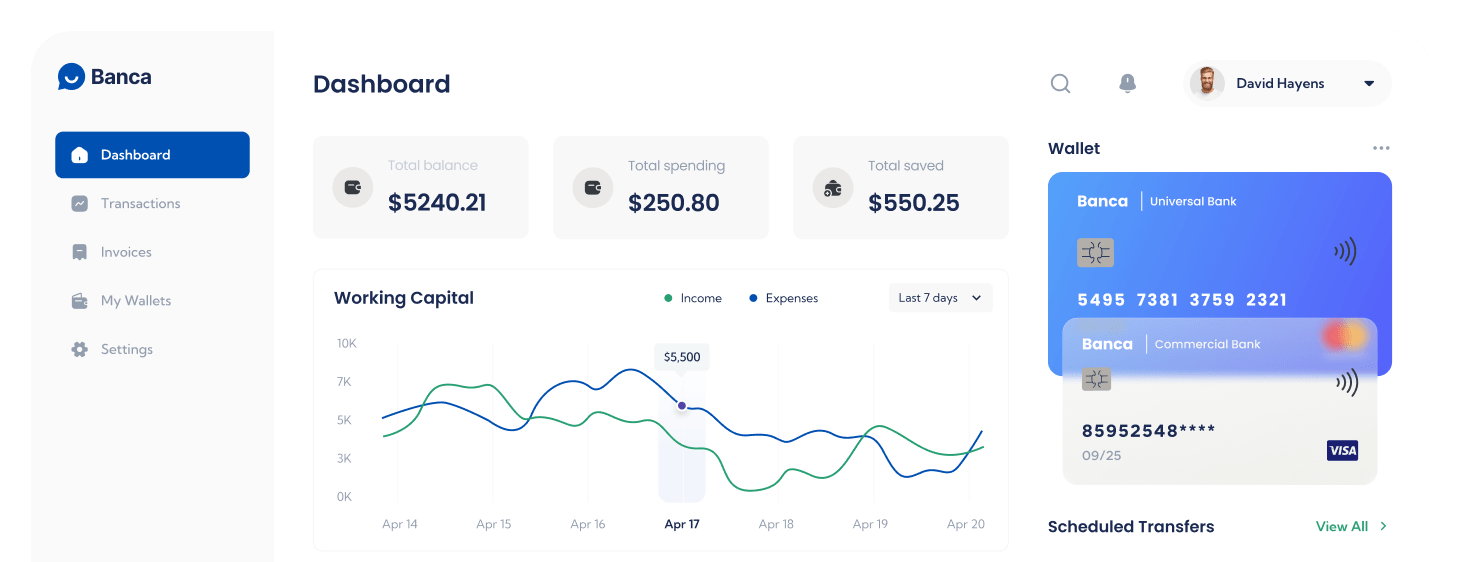Click the Total saved piggy bank icon
1462x562 pixels.
coord(832,187)
